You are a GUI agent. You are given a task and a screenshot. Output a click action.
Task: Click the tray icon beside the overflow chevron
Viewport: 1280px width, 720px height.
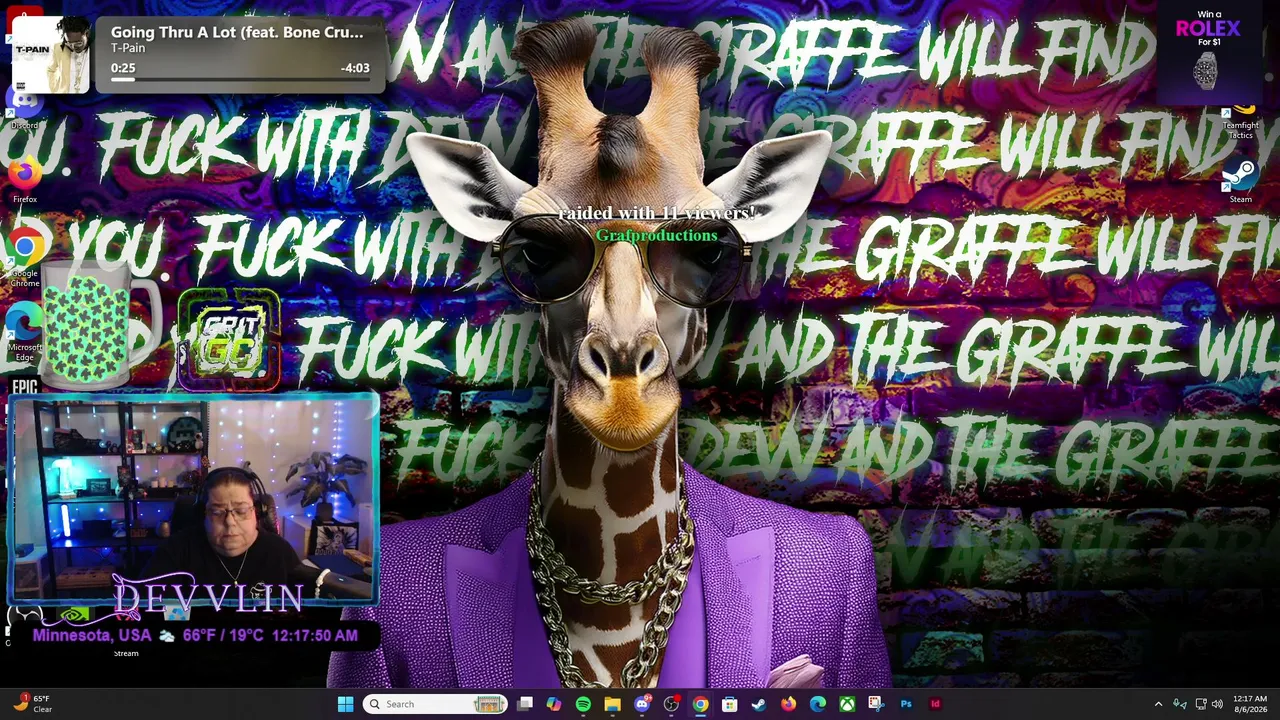click(1179, 704)
